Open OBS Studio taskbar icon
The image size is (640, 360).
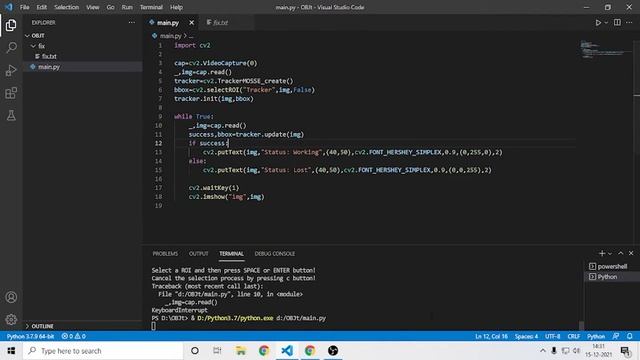coord(333,351)
